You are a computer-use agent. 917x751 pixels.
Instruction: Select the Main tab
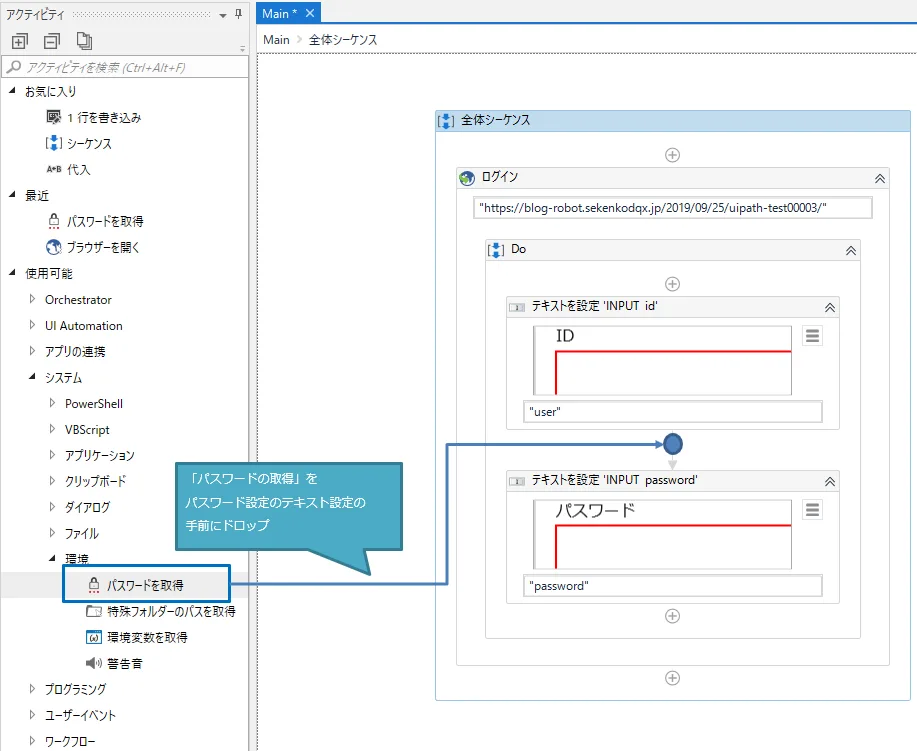(x=277, y=14)
